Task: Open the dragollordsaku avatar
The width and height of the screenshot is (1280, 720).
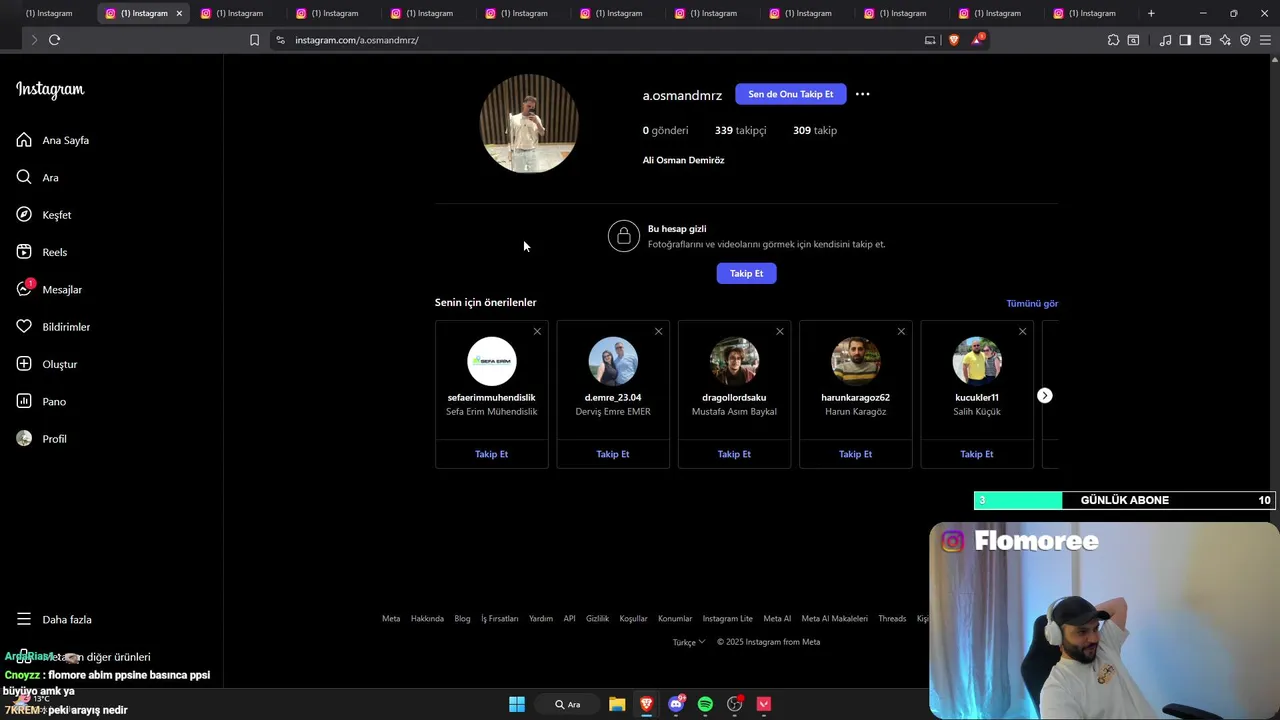Action: (x=734, y=361)
